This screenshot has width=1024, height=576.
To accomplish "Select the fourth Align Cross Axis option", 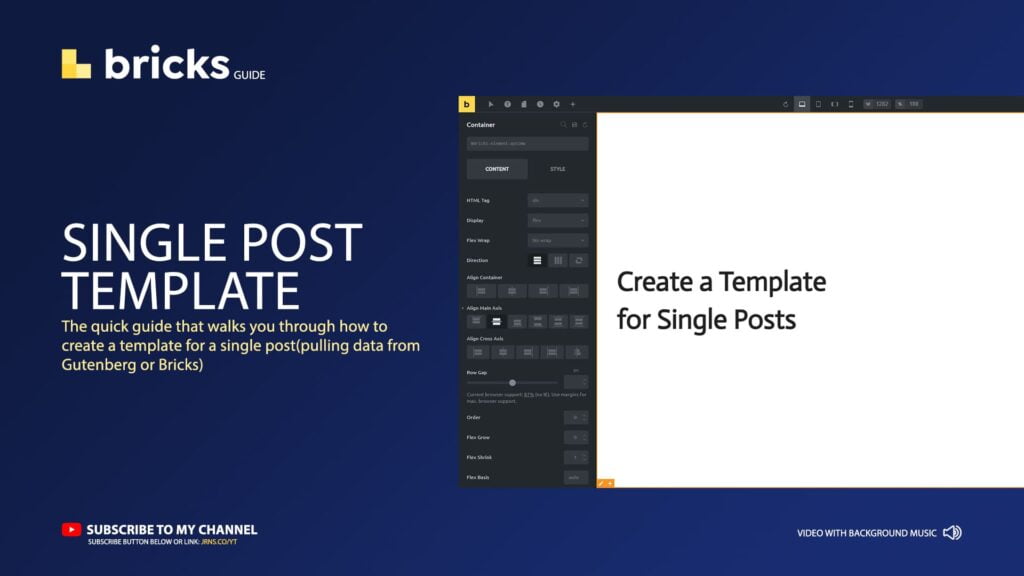I will coord(552,353).
